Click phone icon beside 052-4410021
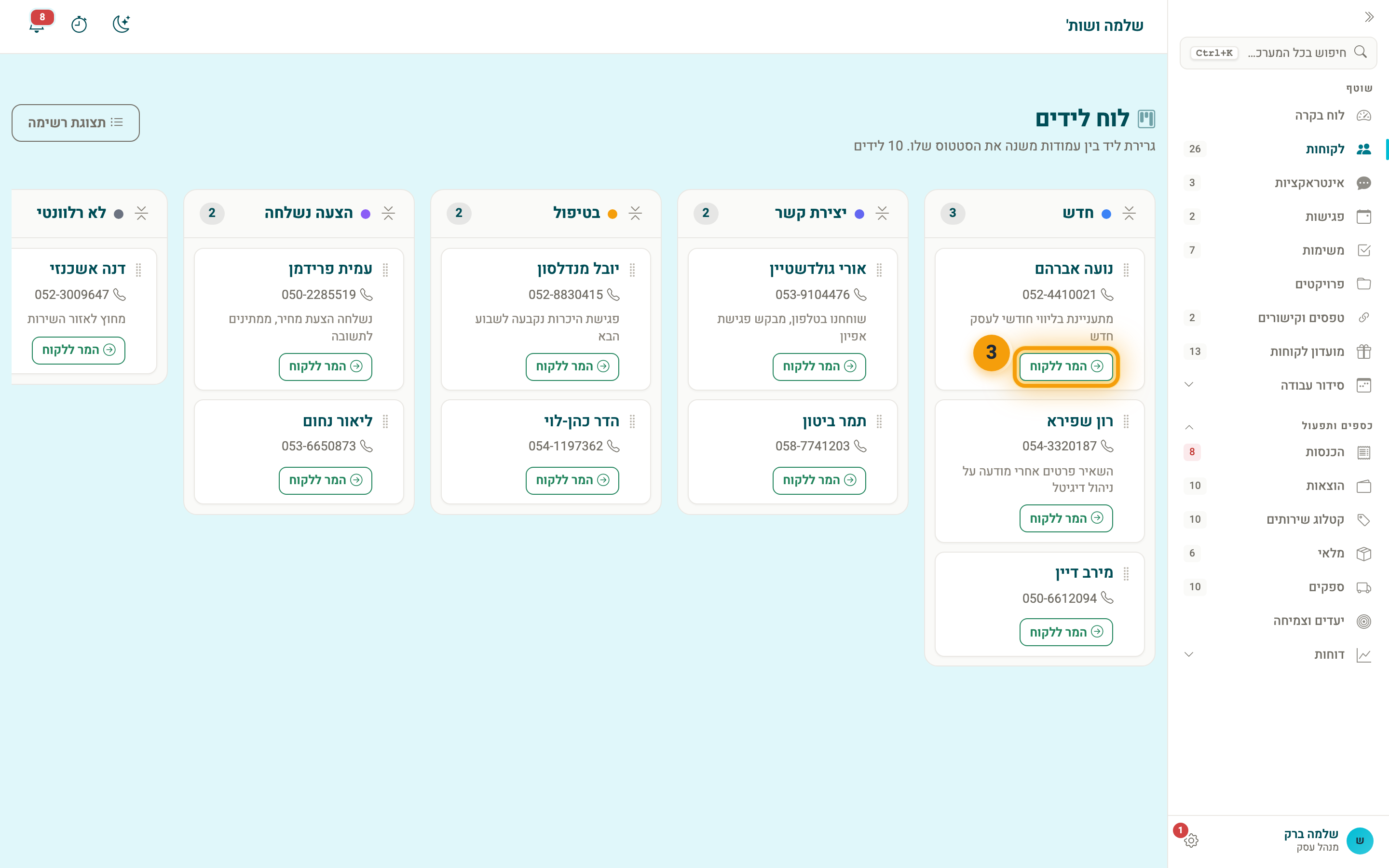This screenshot has width=1389, height=868. 1107,295
